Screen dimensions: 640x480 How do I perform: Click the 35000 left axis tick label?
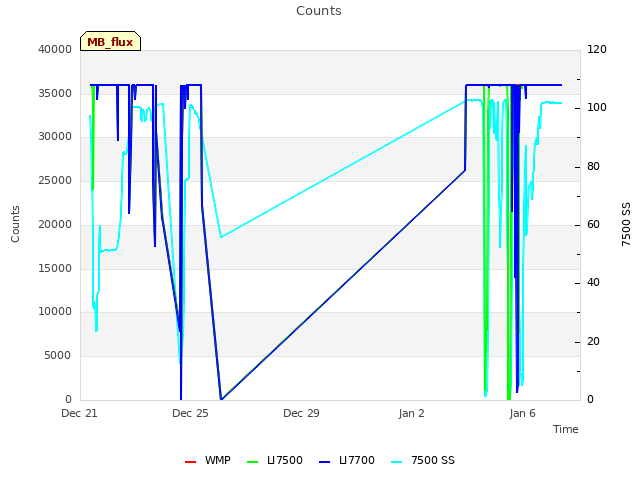(x=55, y=93)
